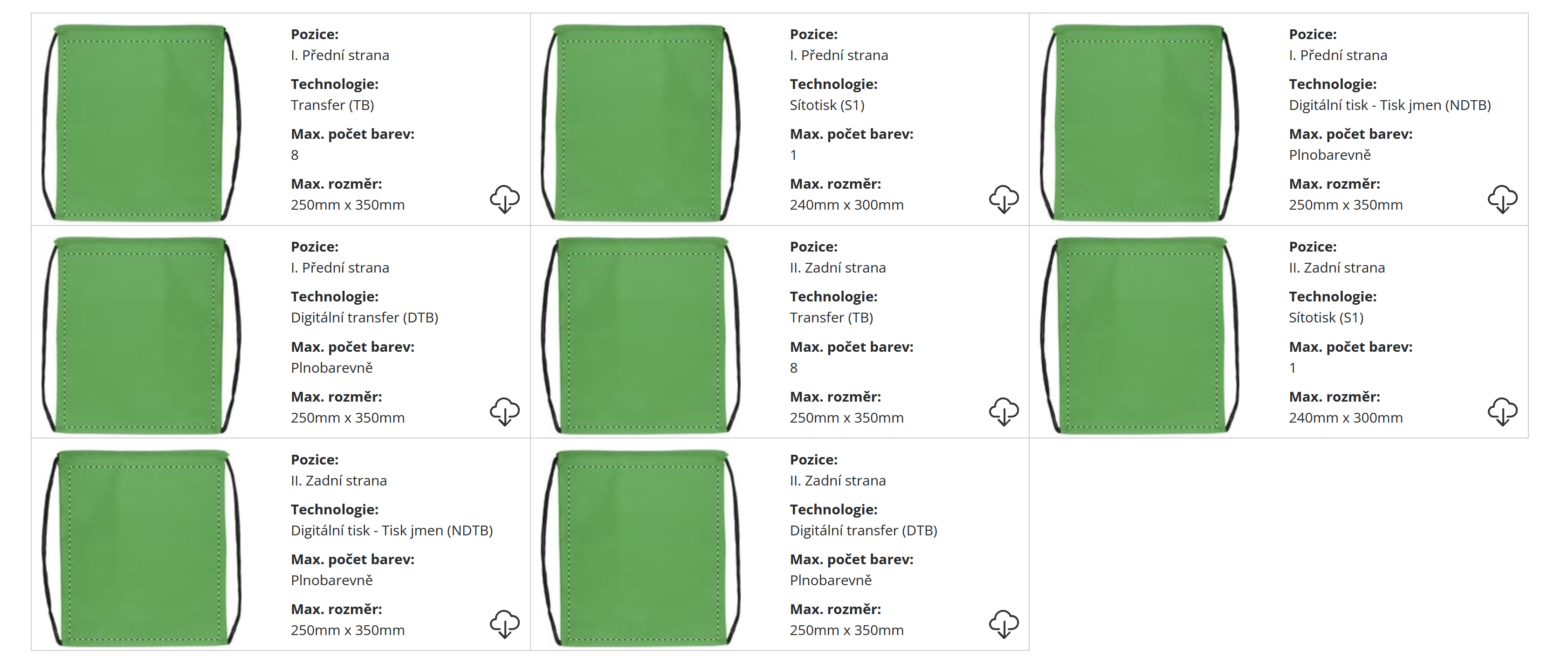Open bag image for front Tisk jmen (NDTB)

[1140, 122]
